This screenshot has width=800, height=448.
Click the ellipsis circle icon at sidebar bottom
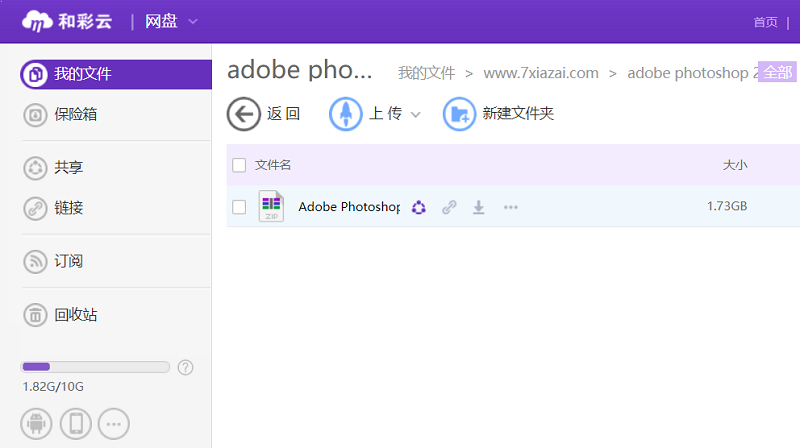pos(114,424)
